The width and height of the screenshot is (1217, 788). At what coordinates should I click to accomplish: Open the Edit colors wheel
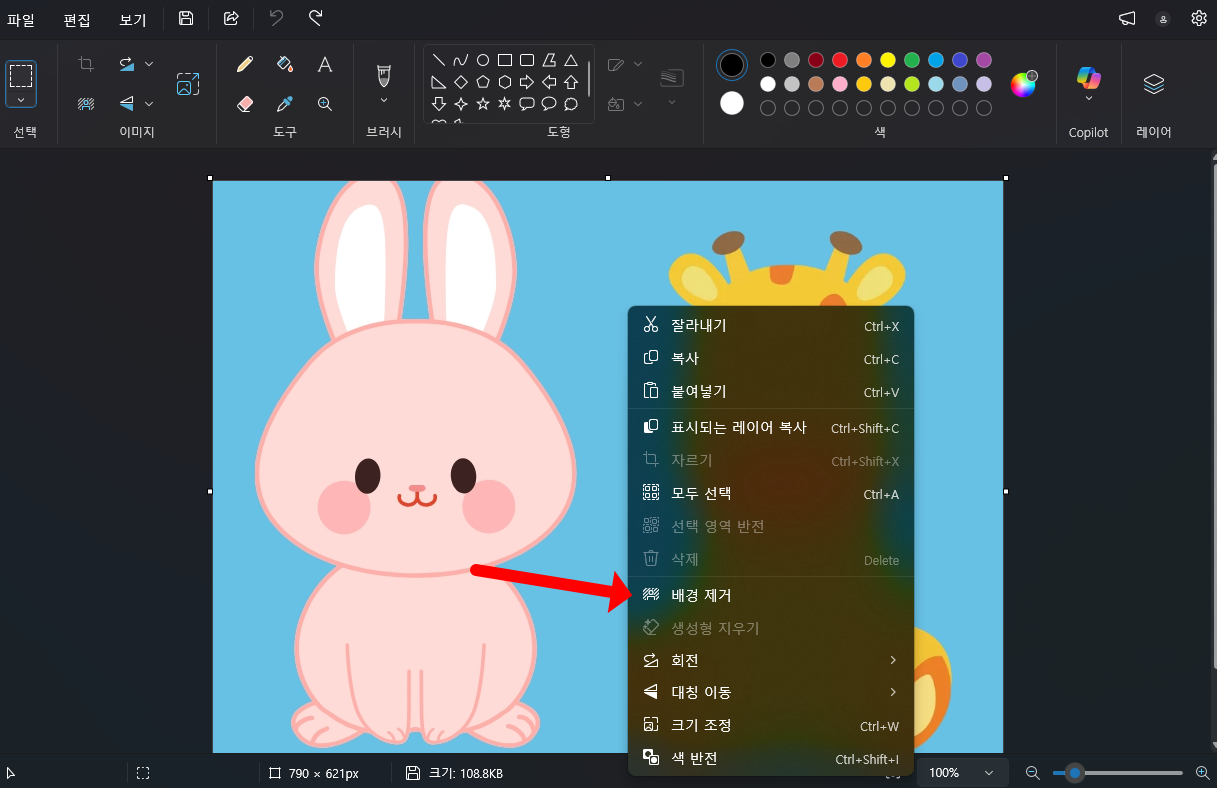pos(1023,85)
